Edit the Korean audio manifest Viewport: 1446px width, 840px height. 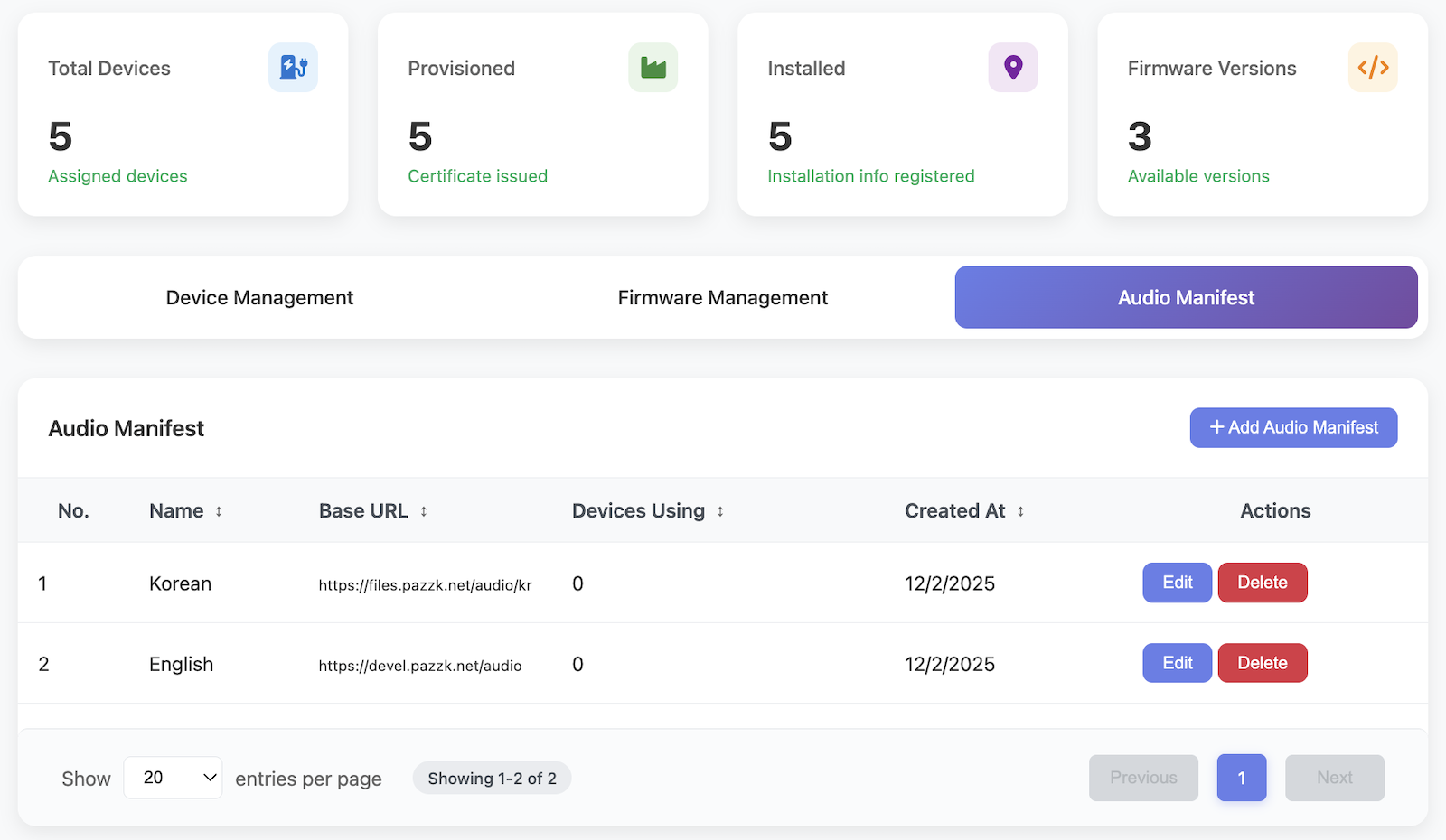click(x=1177, y=583)
